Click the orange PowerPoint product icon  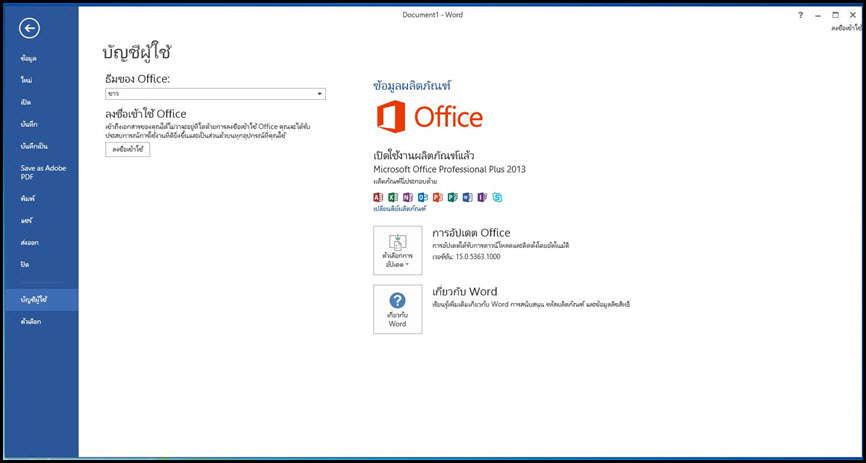[437, 197]
